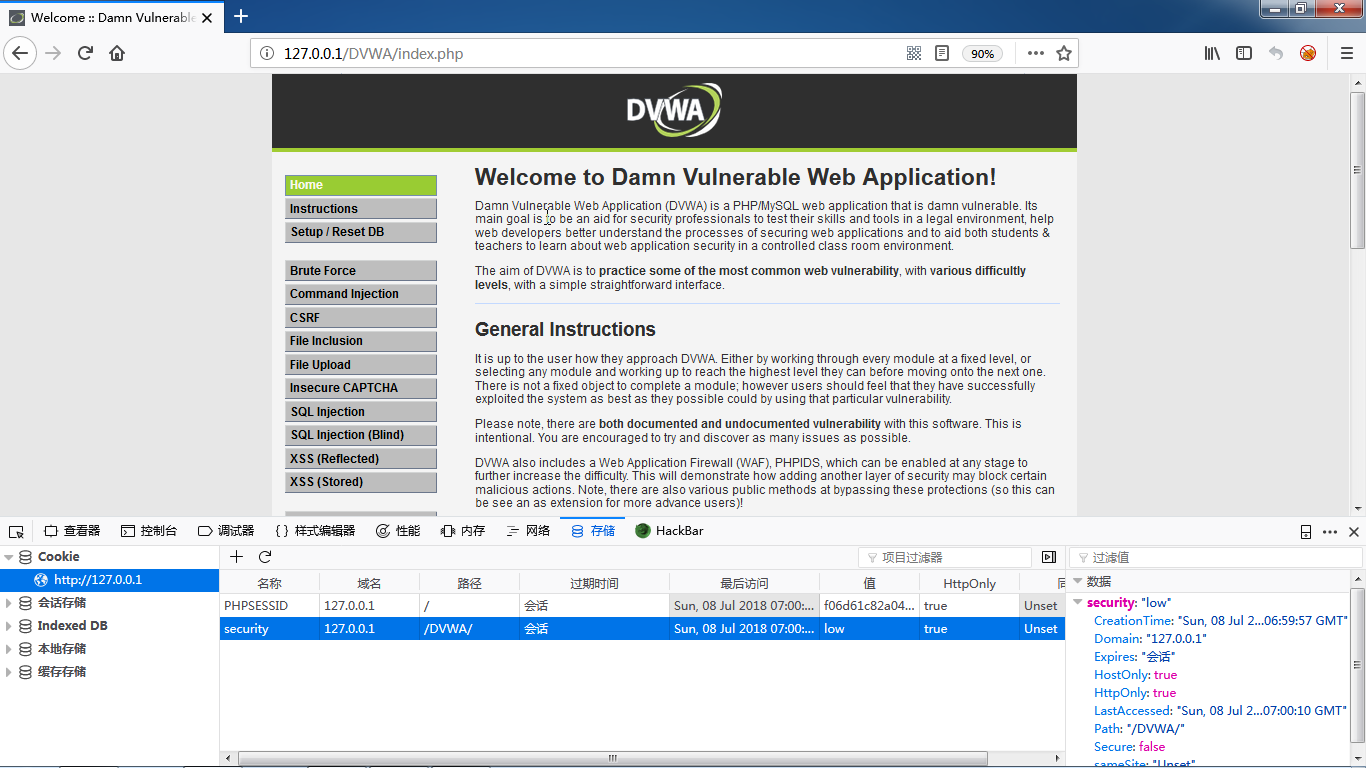Image resolution: width=1366 pixels, height=768 pixels.
Task: Click the Brute Force menu button
Action: (360, 271)
